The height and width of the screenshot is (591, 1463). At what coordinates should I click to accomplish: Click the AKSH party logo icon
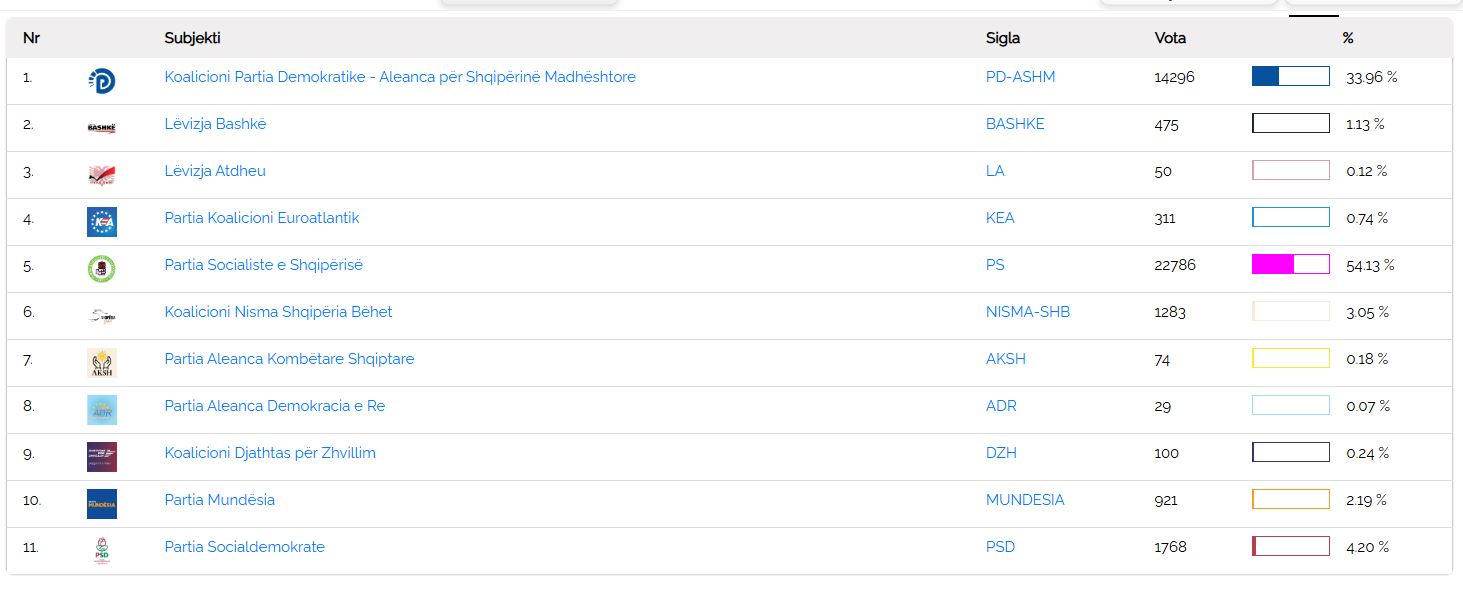101,362
